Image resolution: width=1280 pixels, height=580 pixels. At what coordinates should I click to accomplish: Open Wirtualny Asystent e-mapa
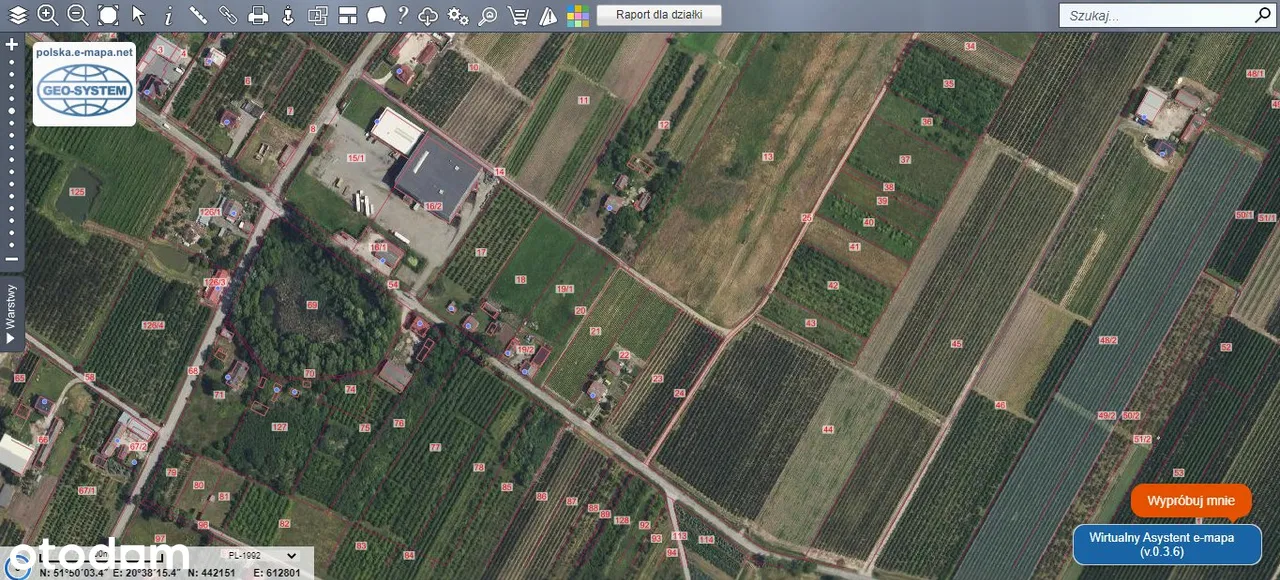pos(1167,544)
